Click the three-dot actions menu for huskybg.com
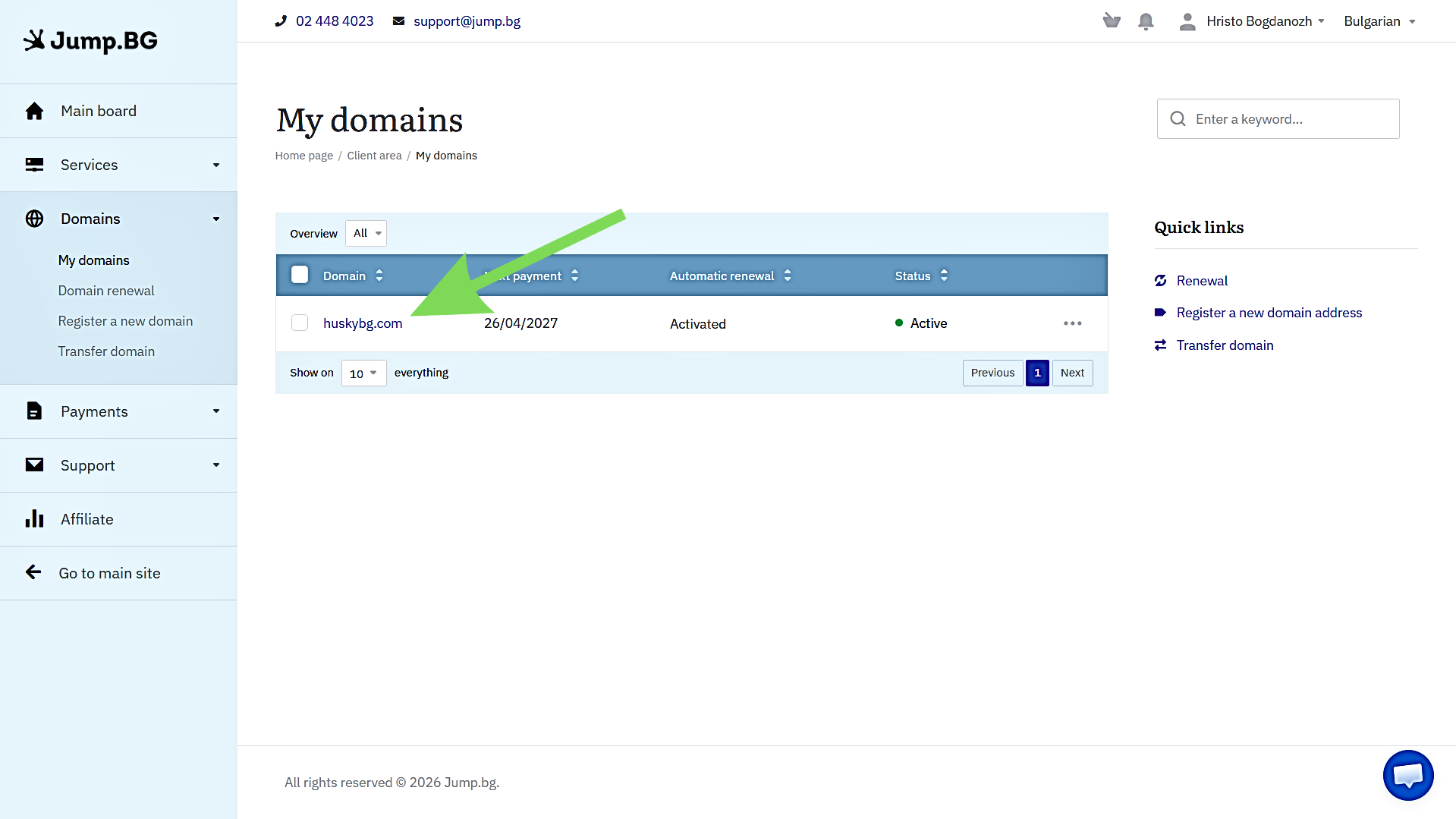This screenshot has width=1456, height=819. (x=1072, y=323)
